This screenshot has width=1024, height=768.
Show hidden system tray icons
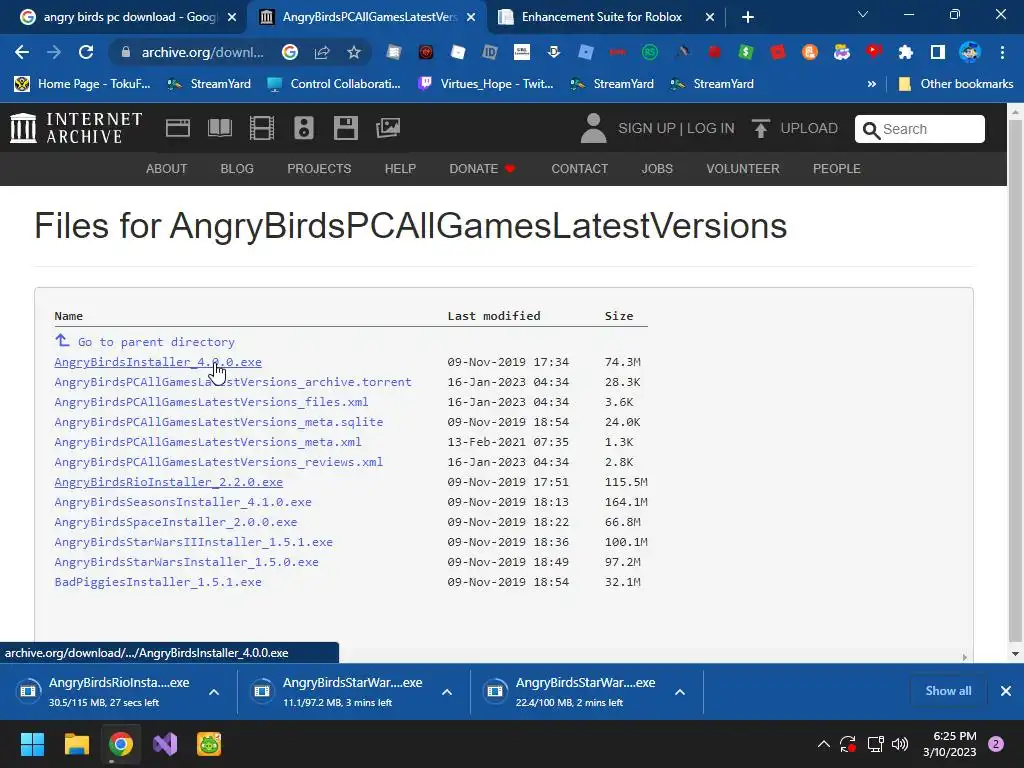824,744
